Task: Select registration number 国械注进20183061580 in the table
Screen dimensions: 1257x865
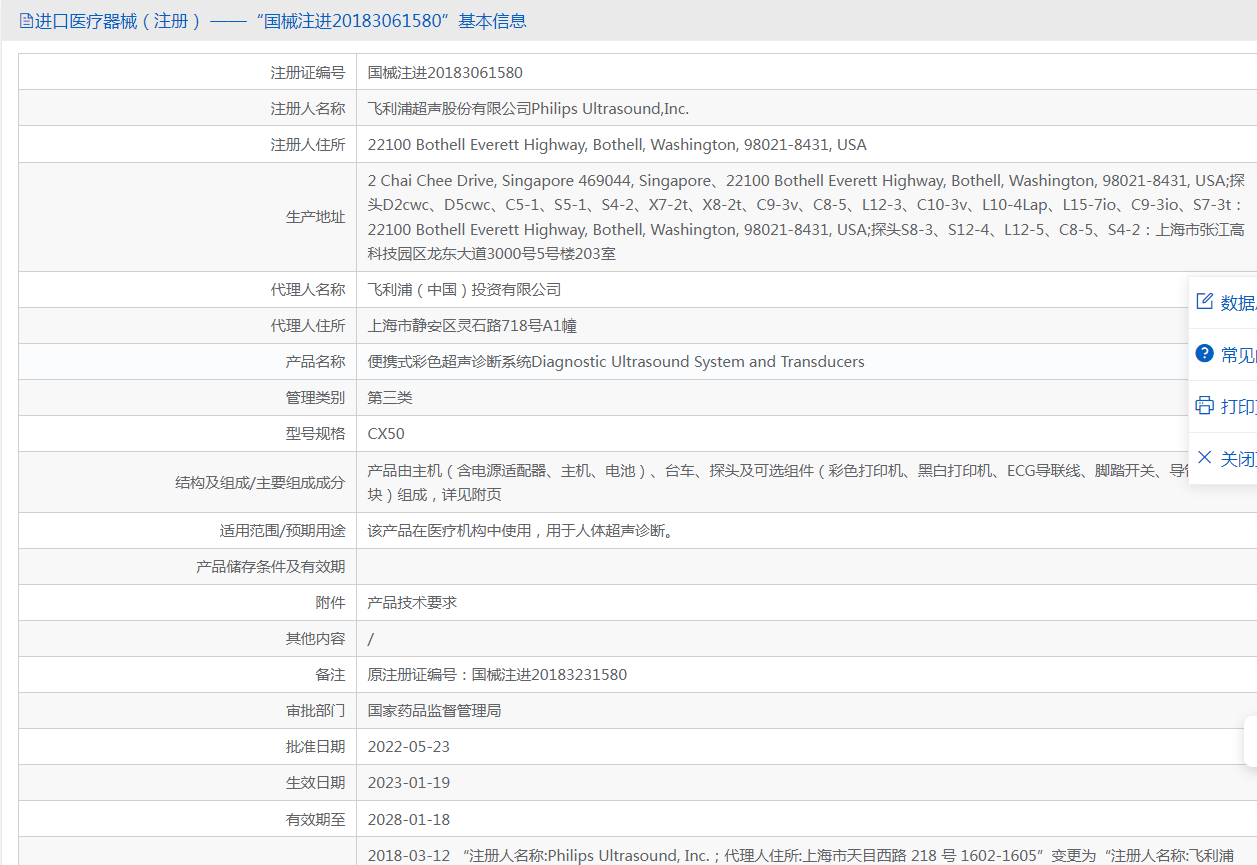Action: 445,73
